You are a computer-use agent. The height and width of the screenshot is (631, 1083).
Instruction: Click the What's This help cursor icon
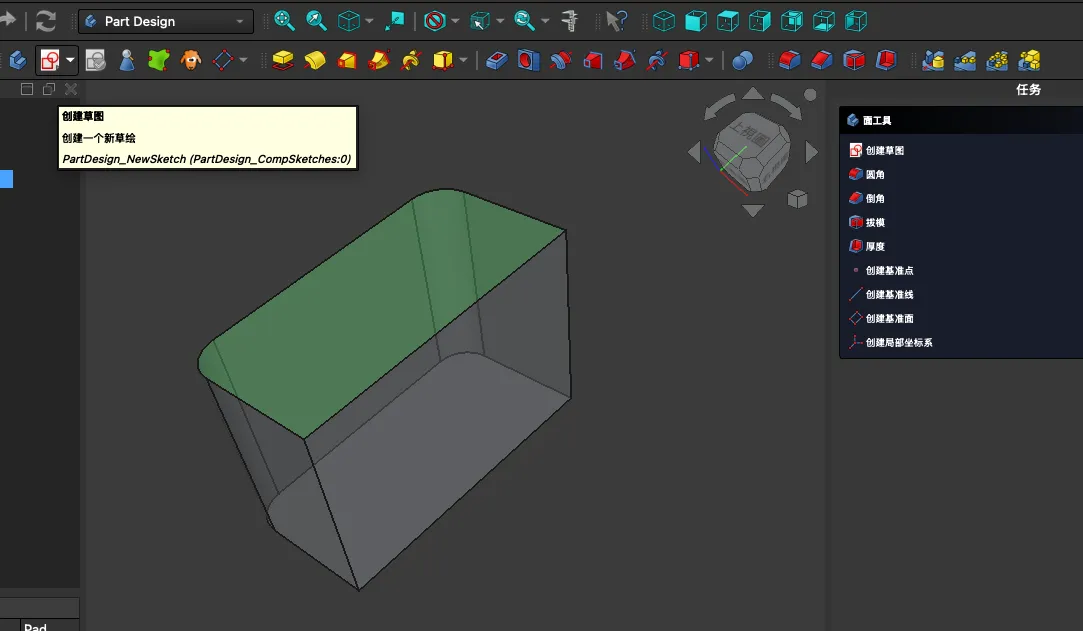[617, 21]
